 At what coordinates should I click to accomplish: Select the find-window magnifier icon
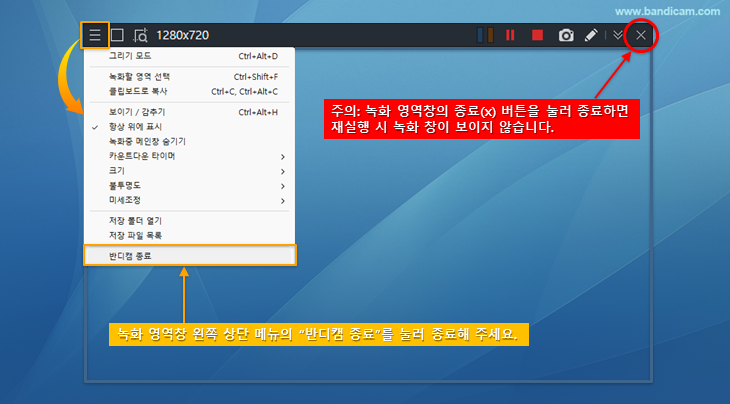coord(140,35)
